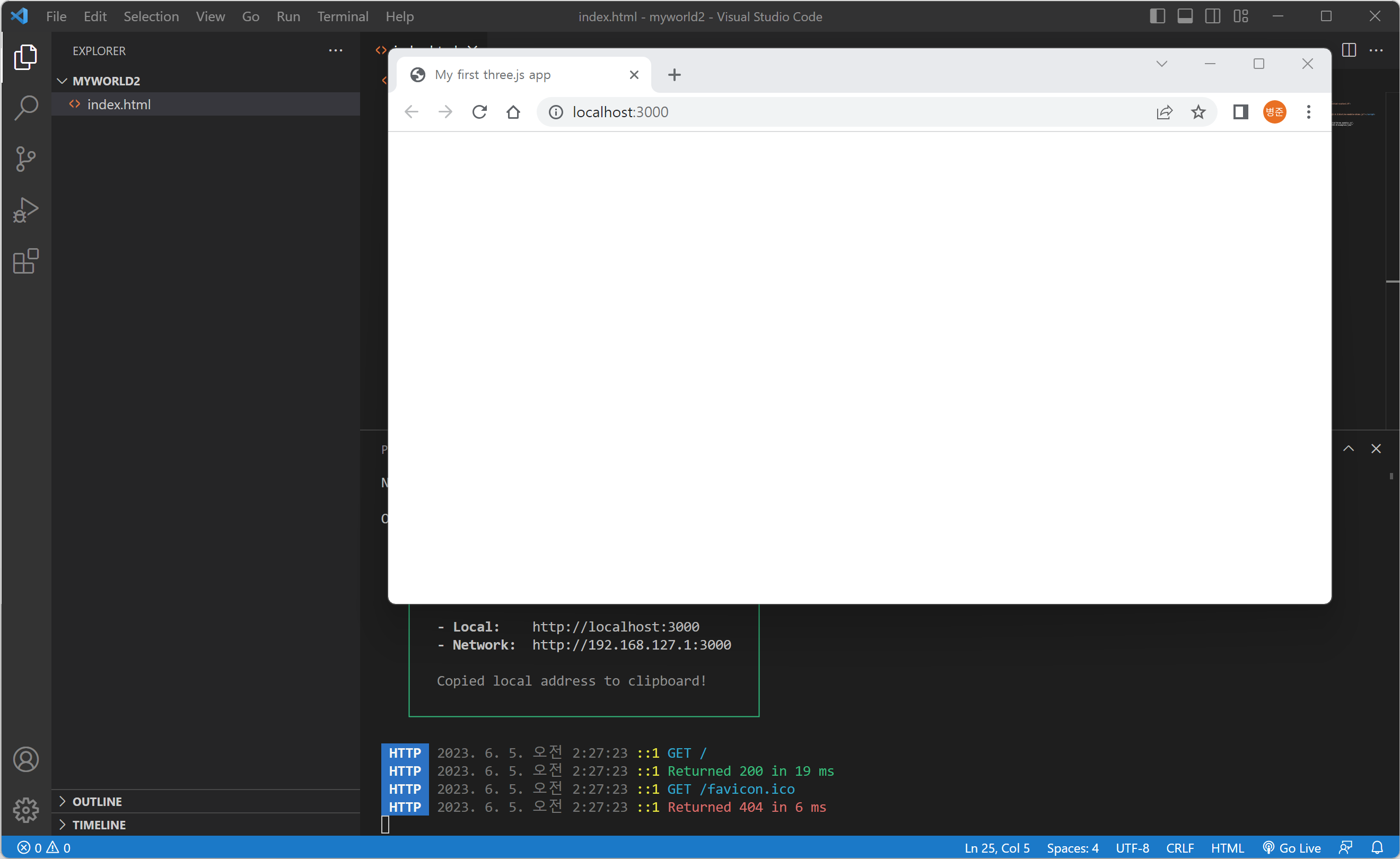Expand the TIMELINE section
The width and height of the screenshot is (1400, 859).
[98, 825]
